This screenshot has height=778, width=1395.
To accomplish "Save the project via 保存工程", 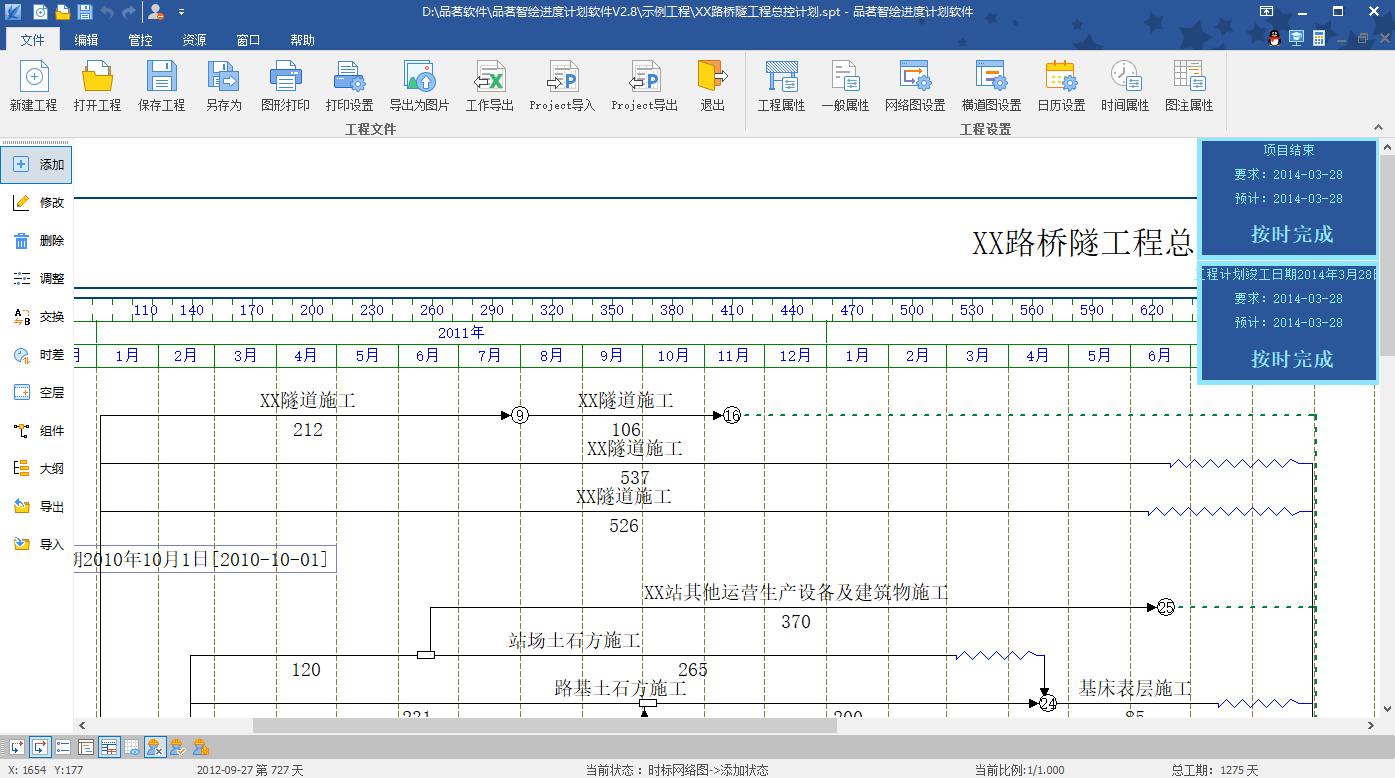I will pos(161,86).
